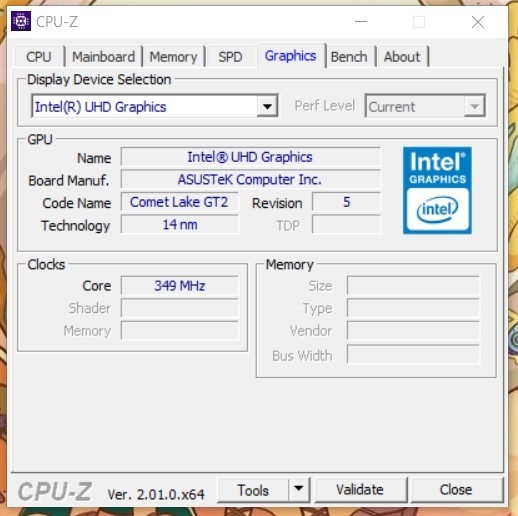The height and width of the screenshot is (516, 518).
Task: Switch to the CPU tab
Action: [39, 57]
